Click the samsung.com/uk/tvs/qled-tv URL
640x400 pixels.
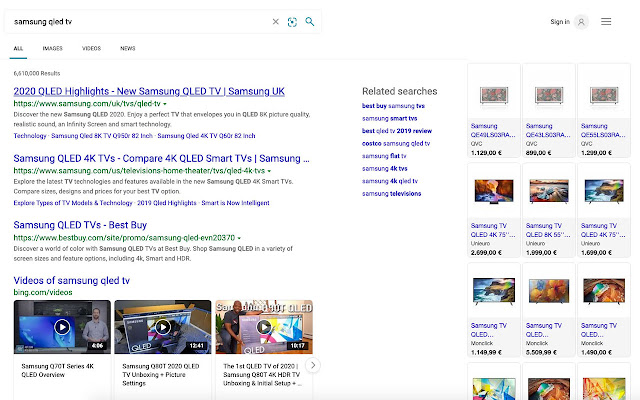coord(87,104)
